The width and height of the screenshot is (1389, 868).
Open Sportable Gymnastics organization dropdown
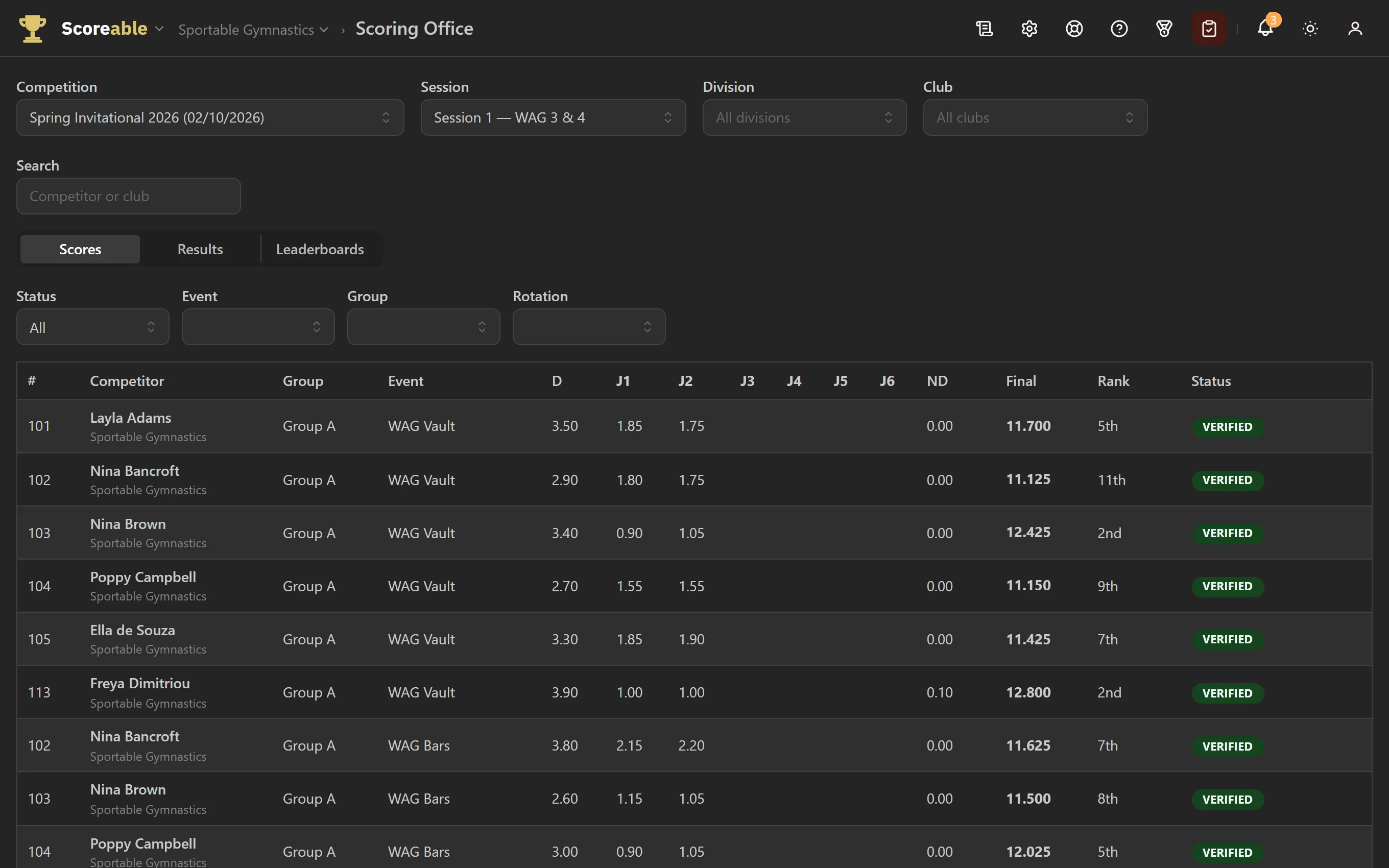tap(253, 29)
